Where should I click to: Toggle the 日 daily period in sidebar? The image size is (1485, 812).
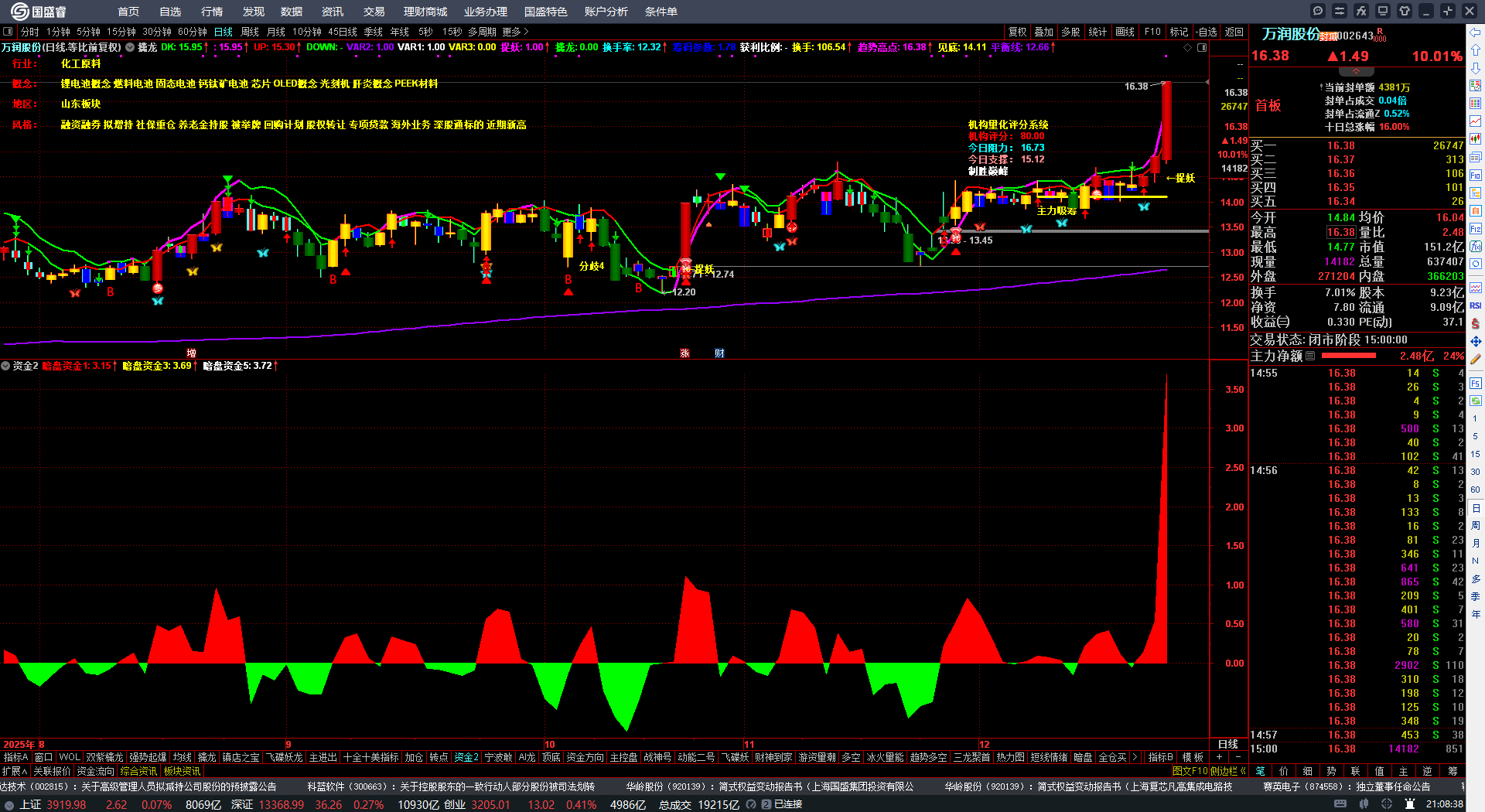[1476, 508]
